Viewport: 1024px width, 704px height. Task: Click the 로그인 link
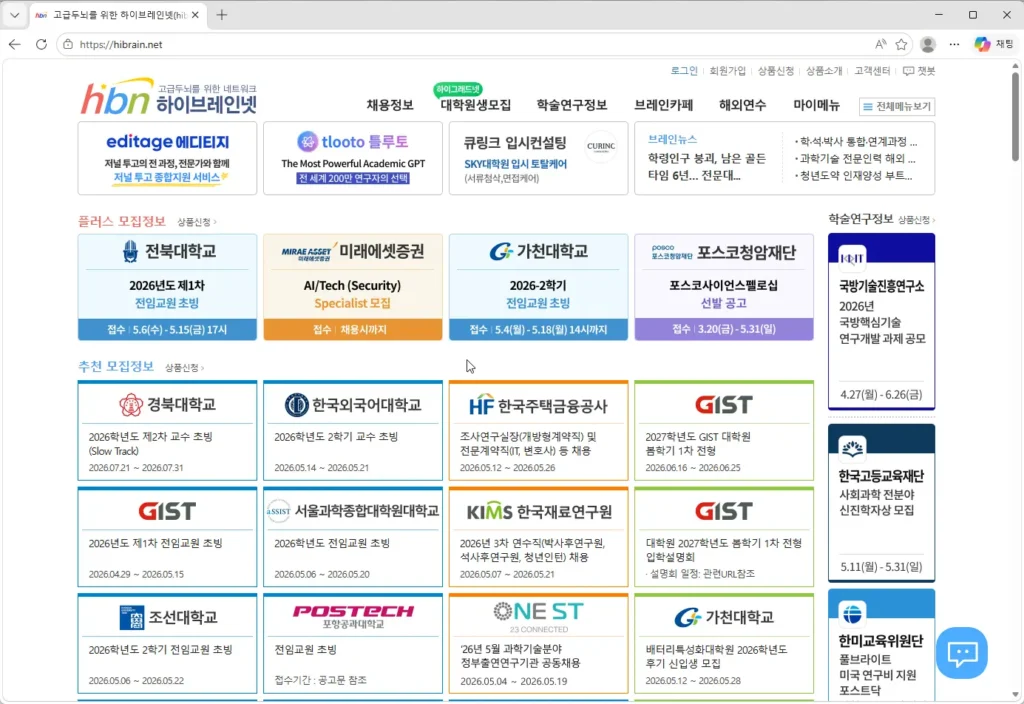click(x=684, y=71)
